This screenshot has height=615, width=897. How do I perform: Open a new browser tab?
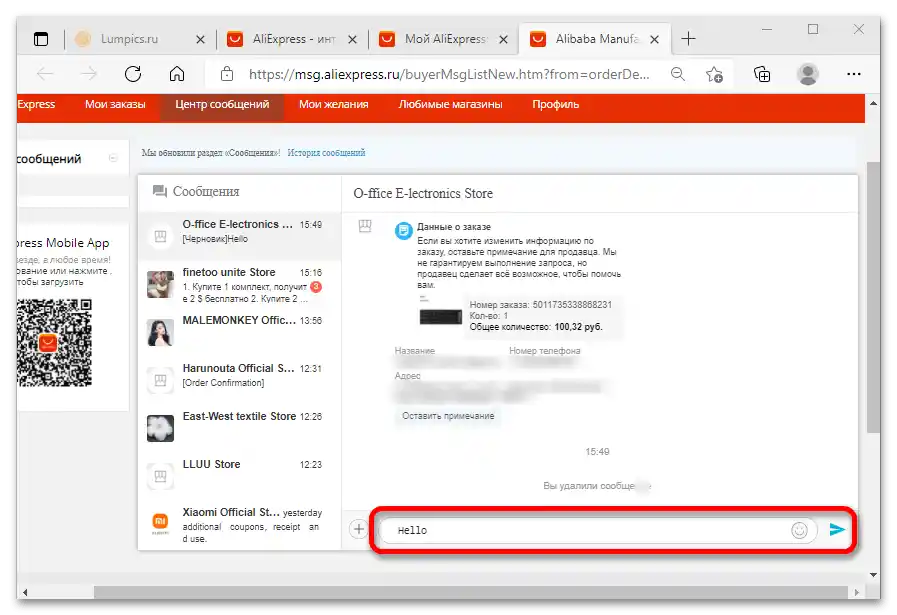point(688,39)
